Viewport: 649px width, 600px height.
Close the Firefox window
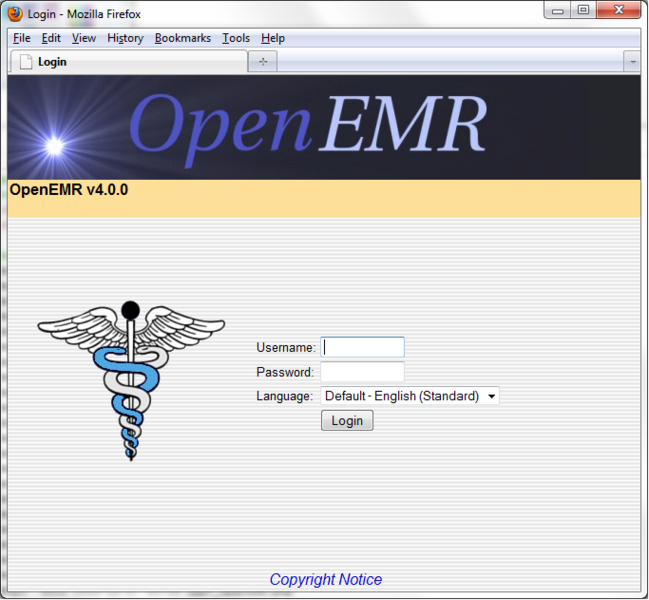coord(618,11)
